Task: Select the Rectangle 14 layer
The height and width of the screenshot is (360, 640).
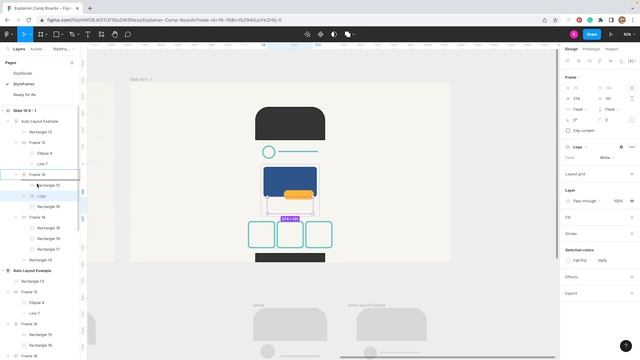Action: point(40,260)
